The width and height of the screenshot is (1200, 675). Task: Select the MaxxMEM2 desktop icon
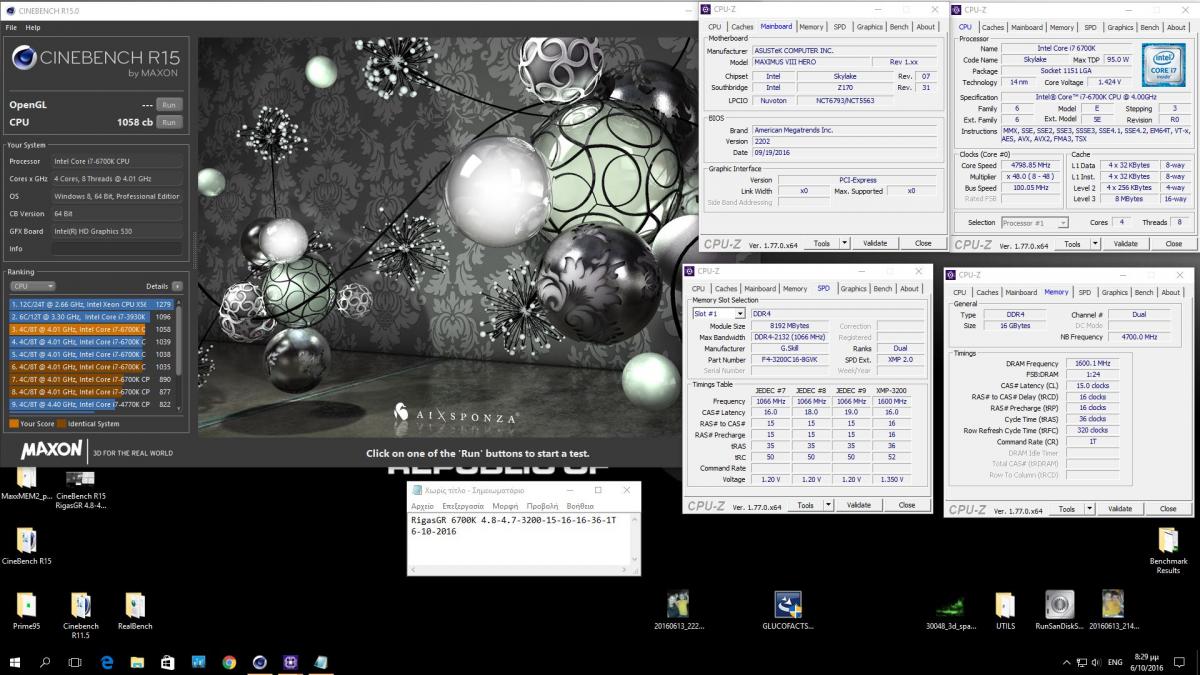[26, 485]
